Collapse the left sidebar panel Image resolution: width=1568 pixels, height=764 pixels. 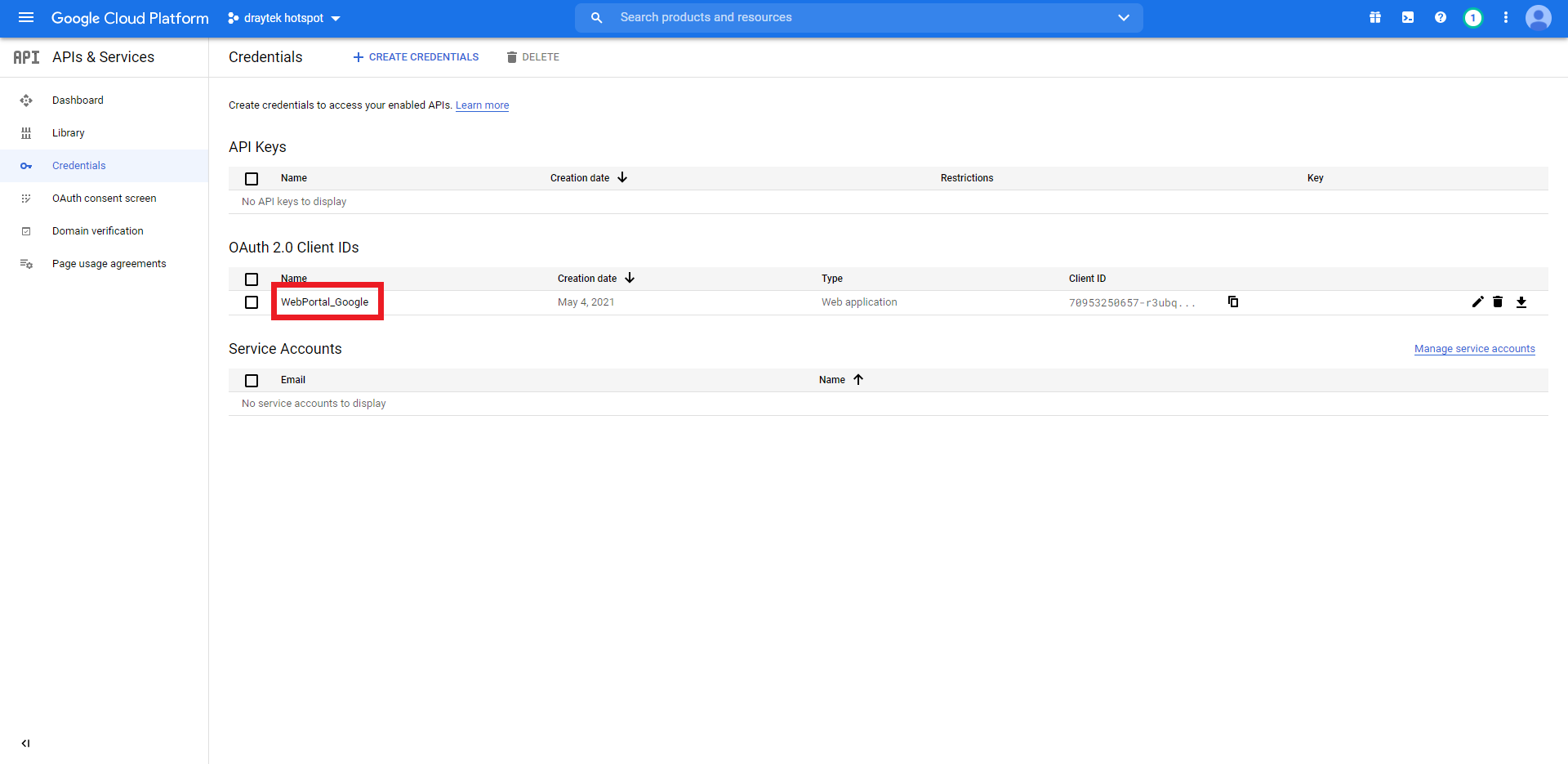pyautogui.click(x=25, y=744)
